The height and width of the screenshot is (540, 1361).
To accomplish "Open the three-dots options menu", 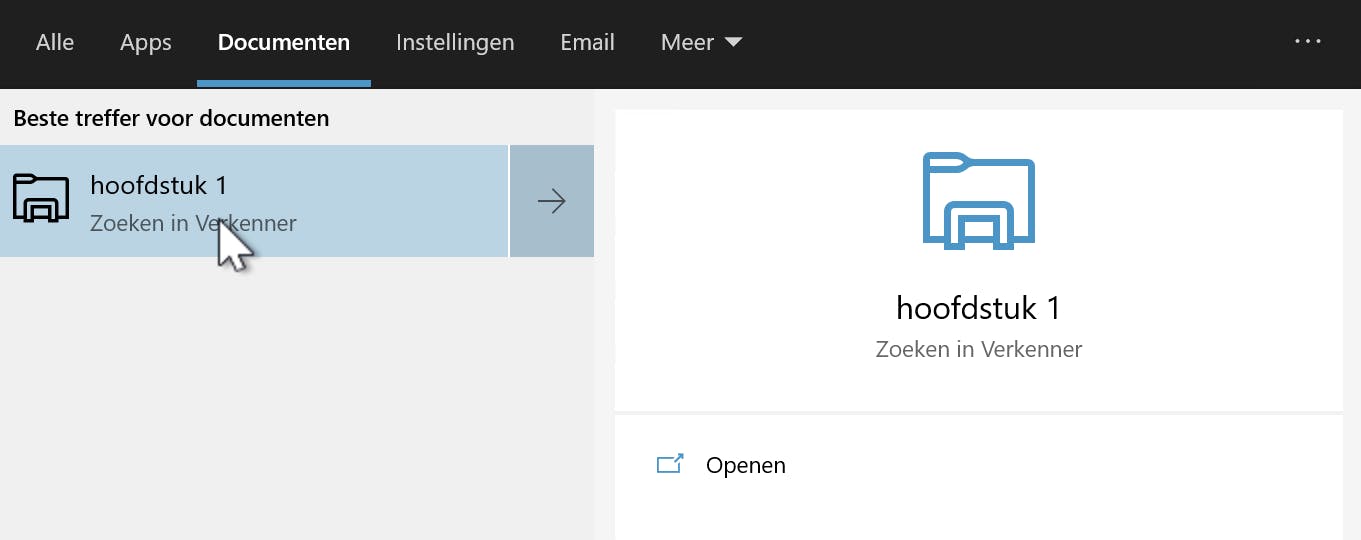I will (x=1308, y=42).
